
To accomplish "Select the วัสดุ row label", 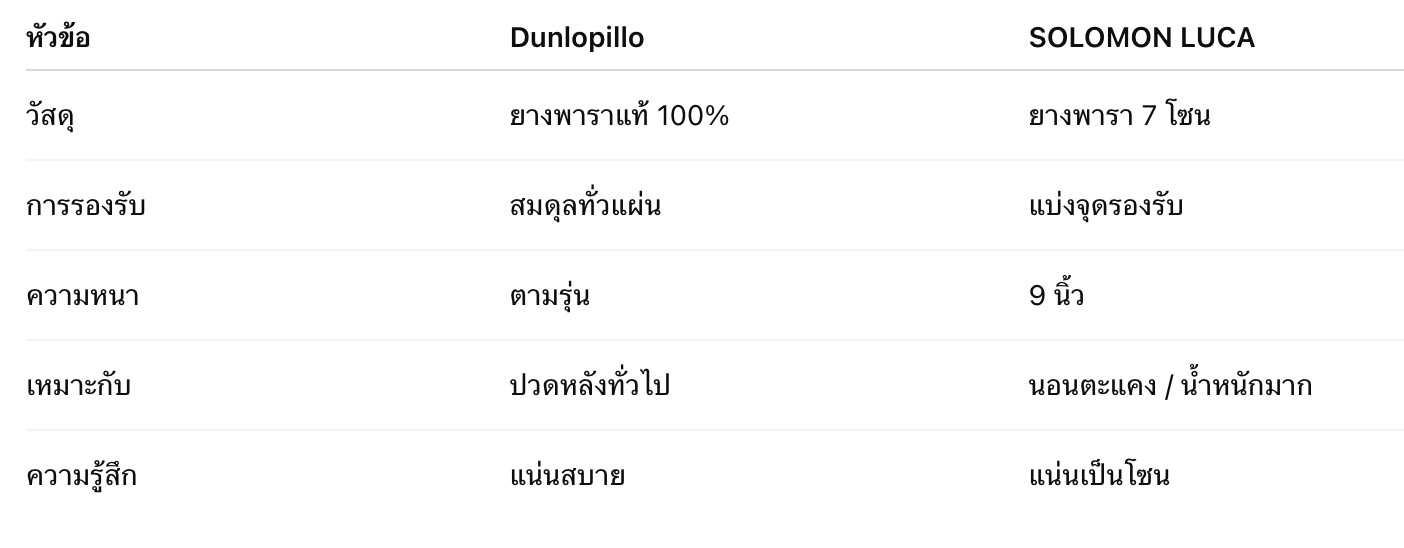I will click(50, 116).
